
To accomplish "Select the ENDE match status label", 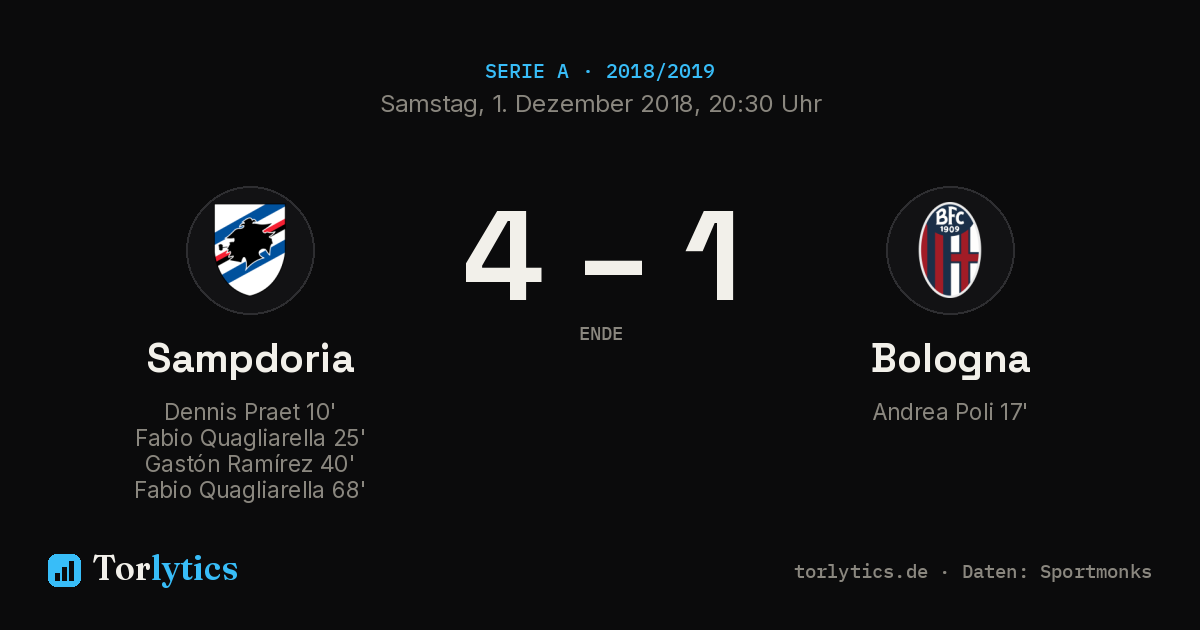I will point(601,334).
